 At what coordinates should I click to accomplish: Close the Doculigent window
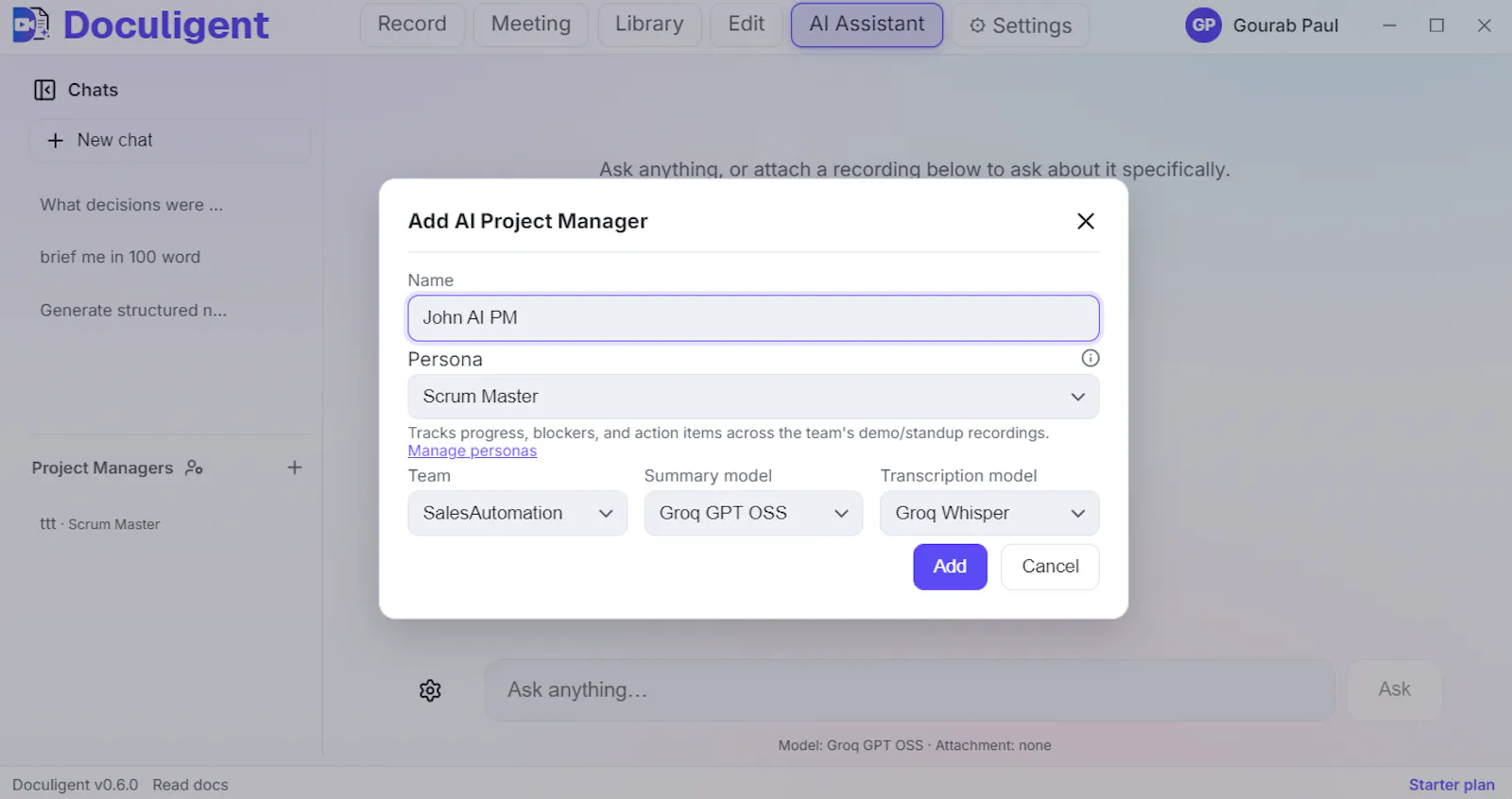tap(1485, 25)
